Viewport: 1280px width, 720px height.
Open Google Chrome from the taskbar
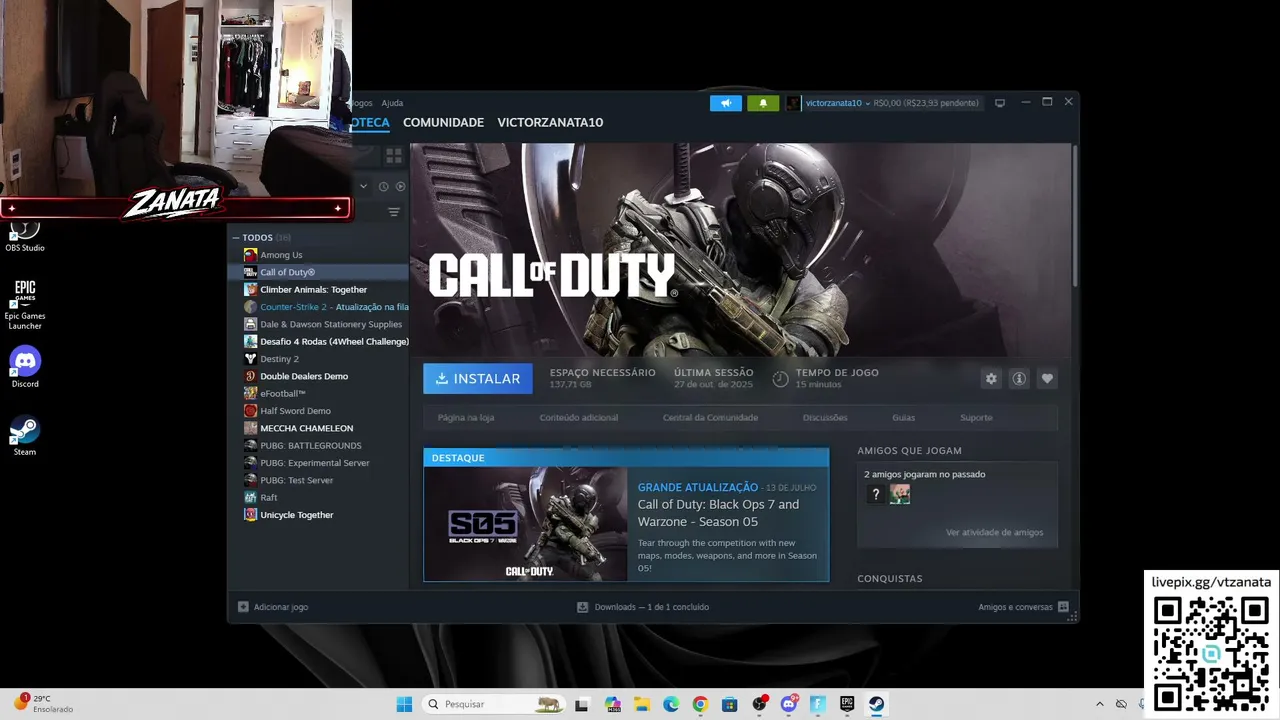[700, 704]
